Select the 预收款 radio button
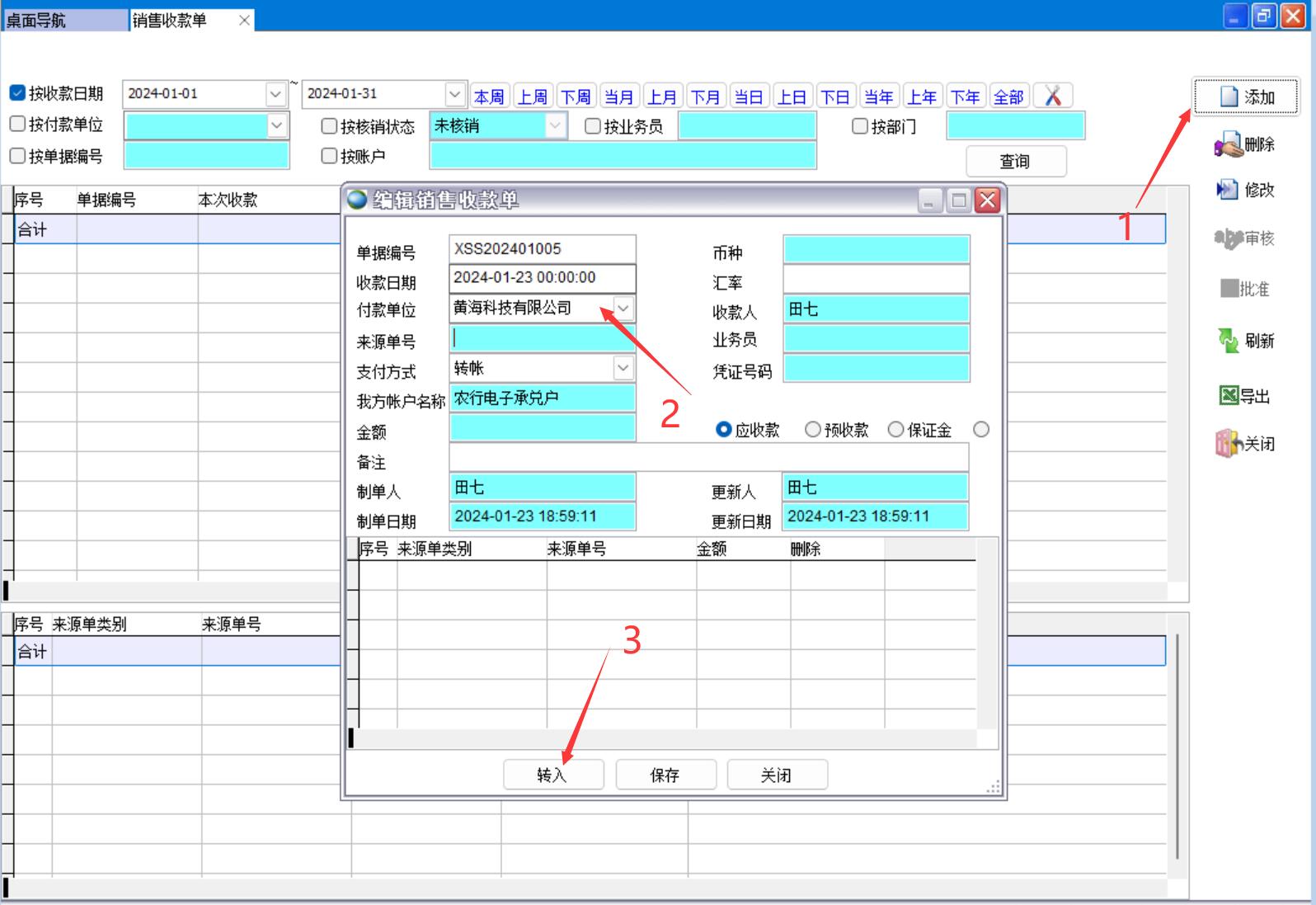The height and width of the screenshot is (905, 1316). (813, 430)
